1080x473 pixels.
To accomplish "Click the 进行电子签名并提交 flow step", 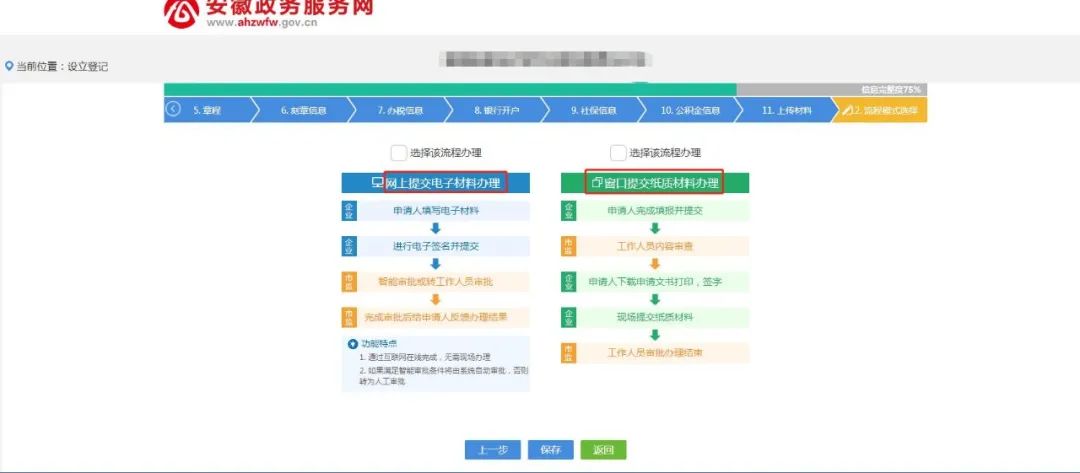I will (435, 247).
